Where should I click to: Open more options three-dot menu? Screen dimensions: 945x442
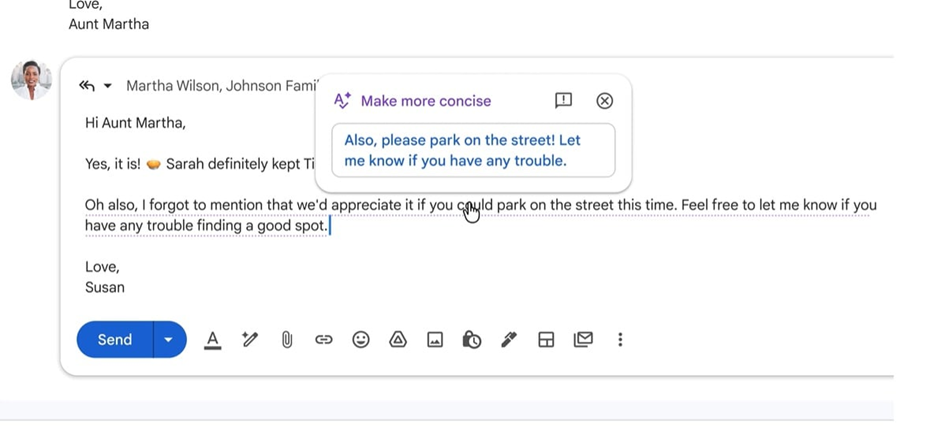(x=620, y=340)
